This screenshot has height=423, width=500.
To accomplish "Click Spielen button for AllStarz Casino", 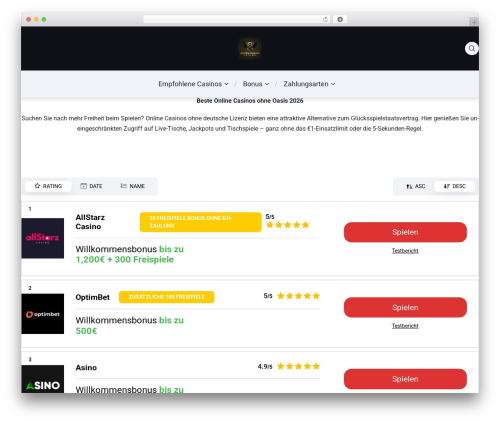I will [x=405, y=232].
